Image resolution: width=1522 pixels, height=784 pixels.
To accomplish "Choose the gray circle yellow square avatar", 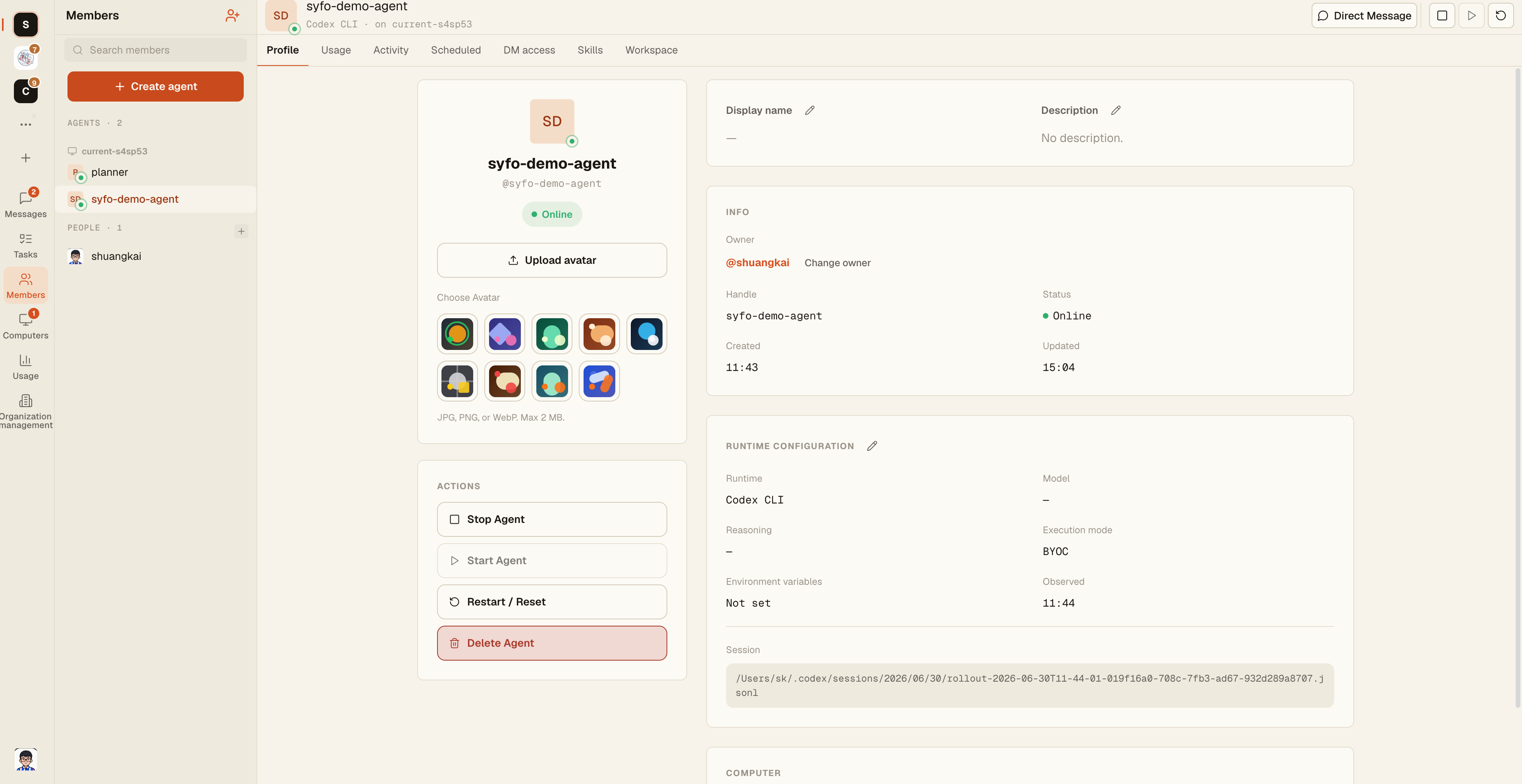I will pyautogui.click(x=457, y=381).
